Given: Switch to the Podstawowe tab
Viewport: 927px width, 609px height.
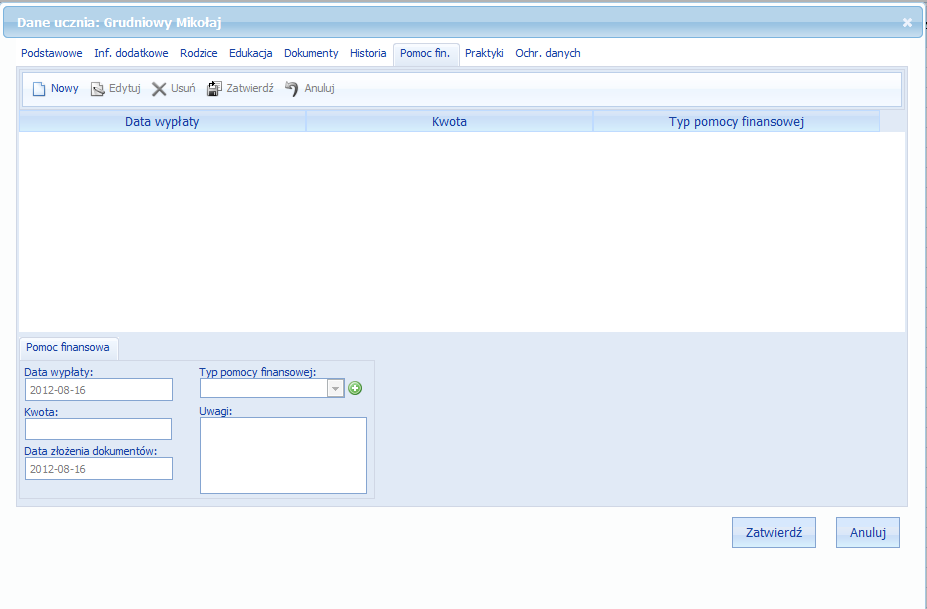Looking at the screenshot, I should [x=52, y=53].
